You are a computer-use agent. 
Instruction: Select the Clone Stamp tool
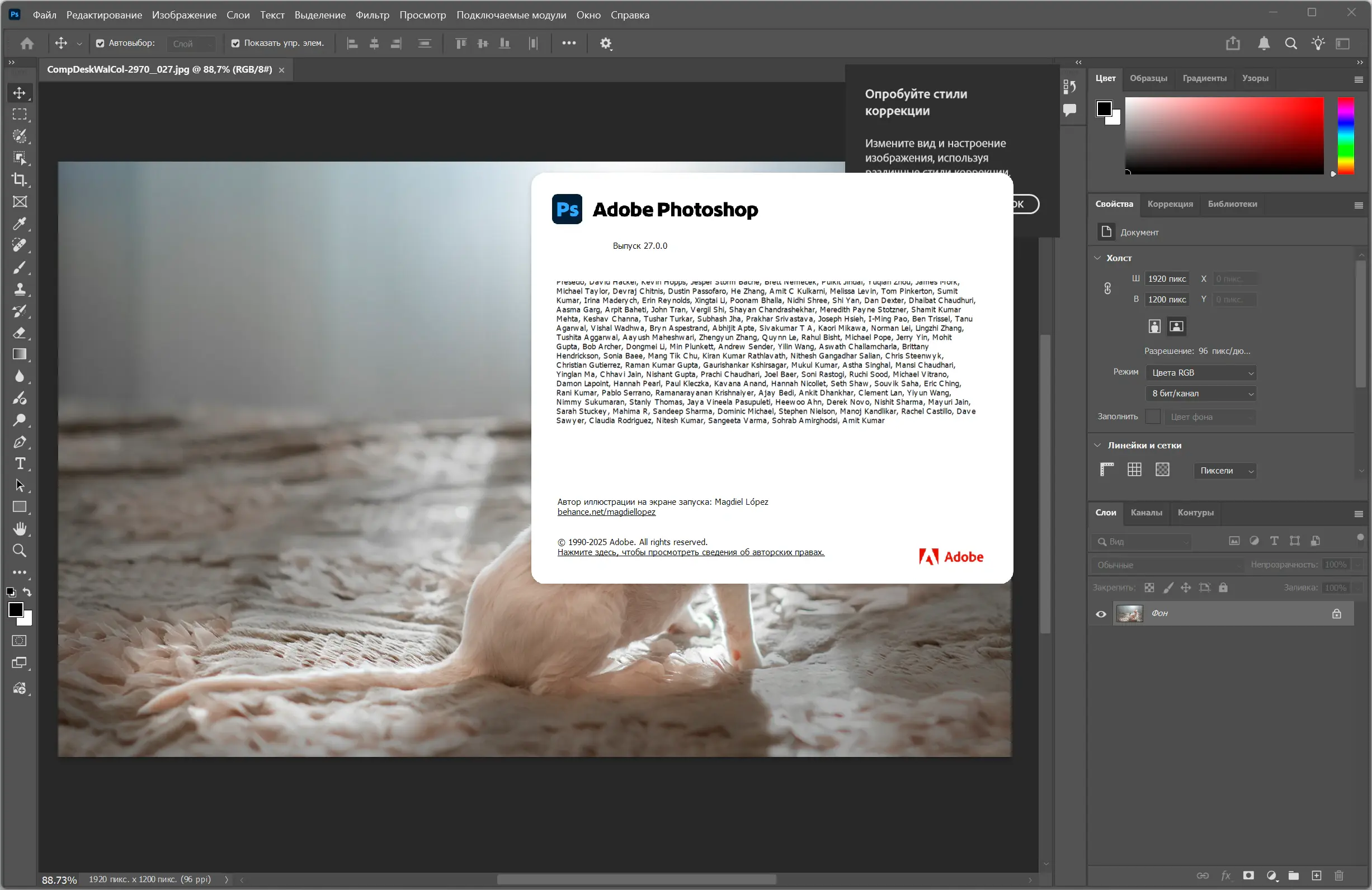[x=20, y=289]
